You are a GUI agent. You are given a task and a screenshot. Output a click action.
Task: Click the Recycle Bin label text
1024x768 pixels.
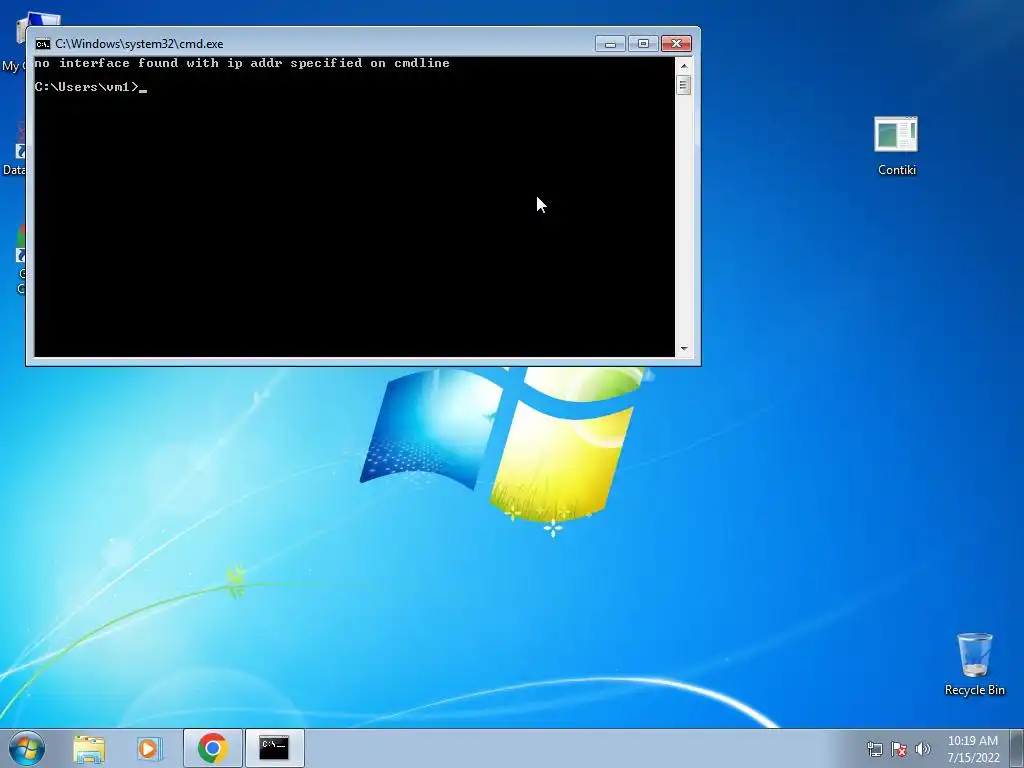point(974,690)
